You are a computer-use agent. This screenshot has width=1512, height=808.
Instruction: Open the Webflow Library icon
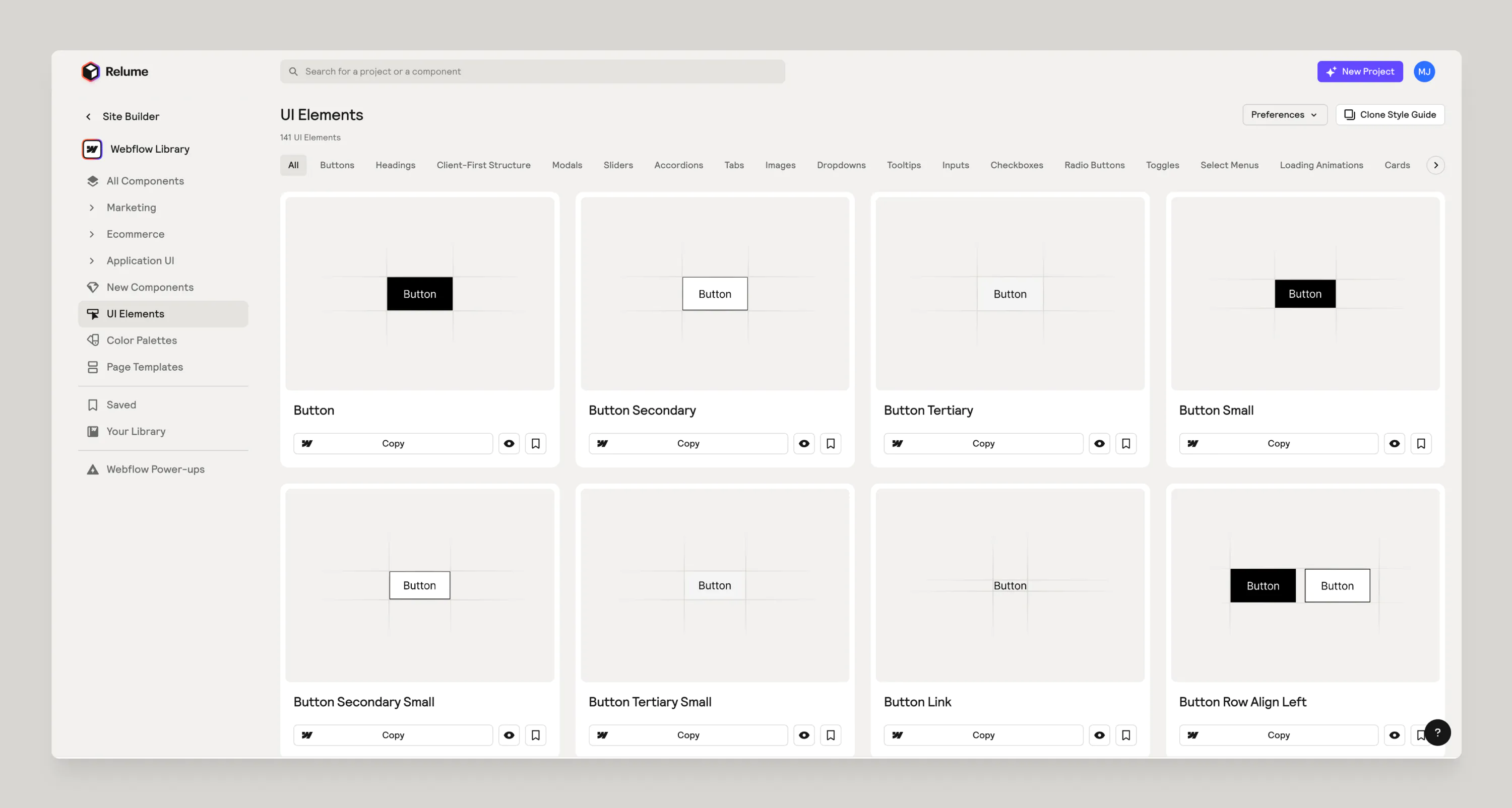(92, 149)
